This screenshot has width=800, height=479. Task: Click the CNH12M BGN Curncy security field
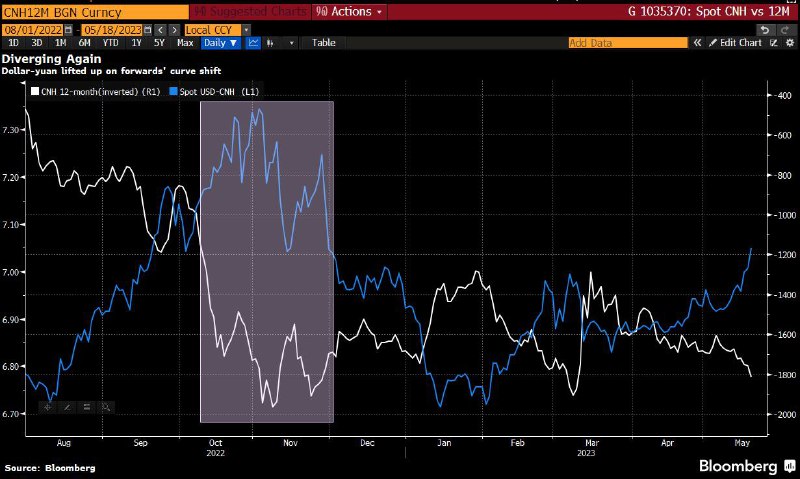95,12
